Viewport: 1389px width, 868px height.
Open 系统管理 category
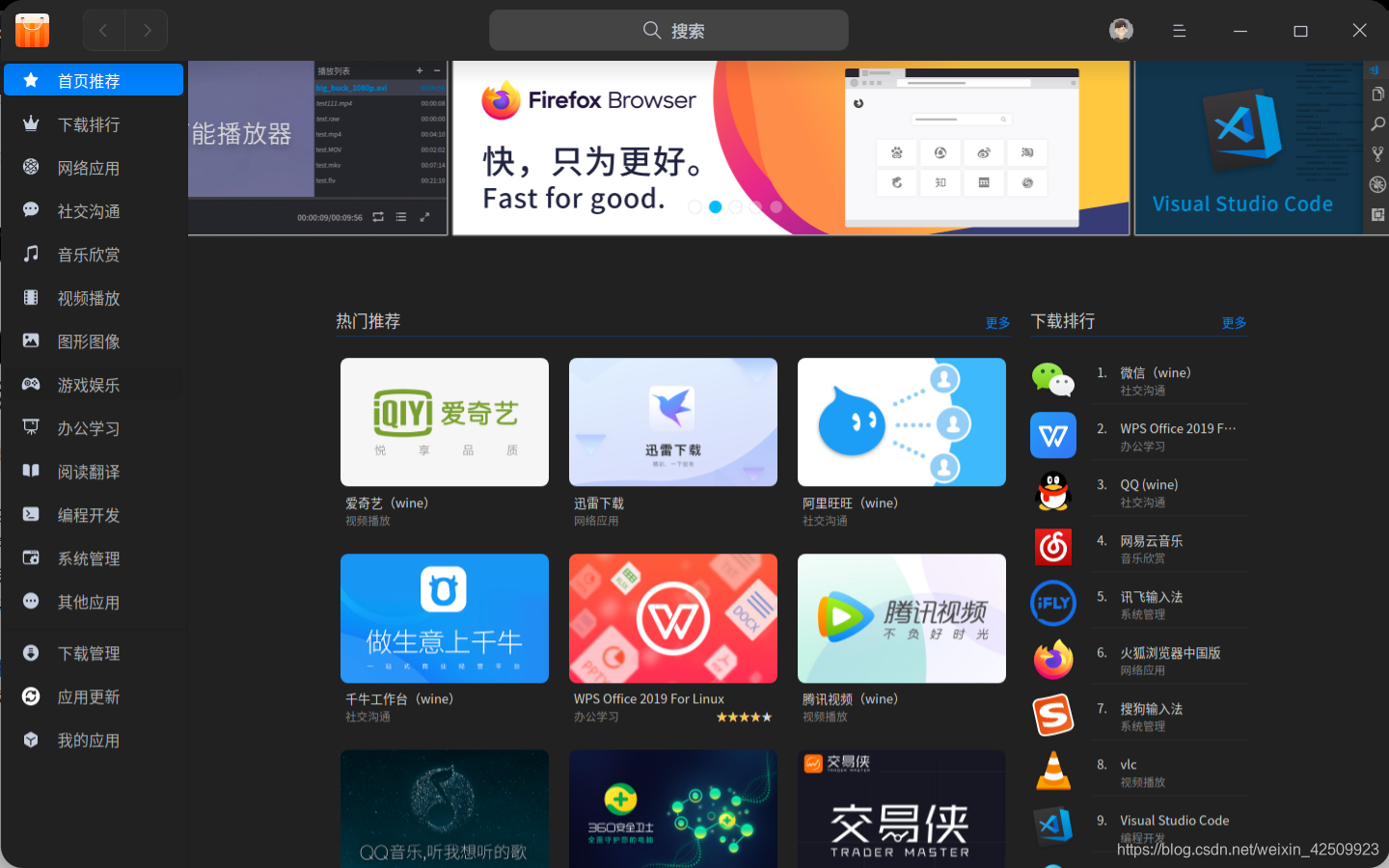click(94, 558)
